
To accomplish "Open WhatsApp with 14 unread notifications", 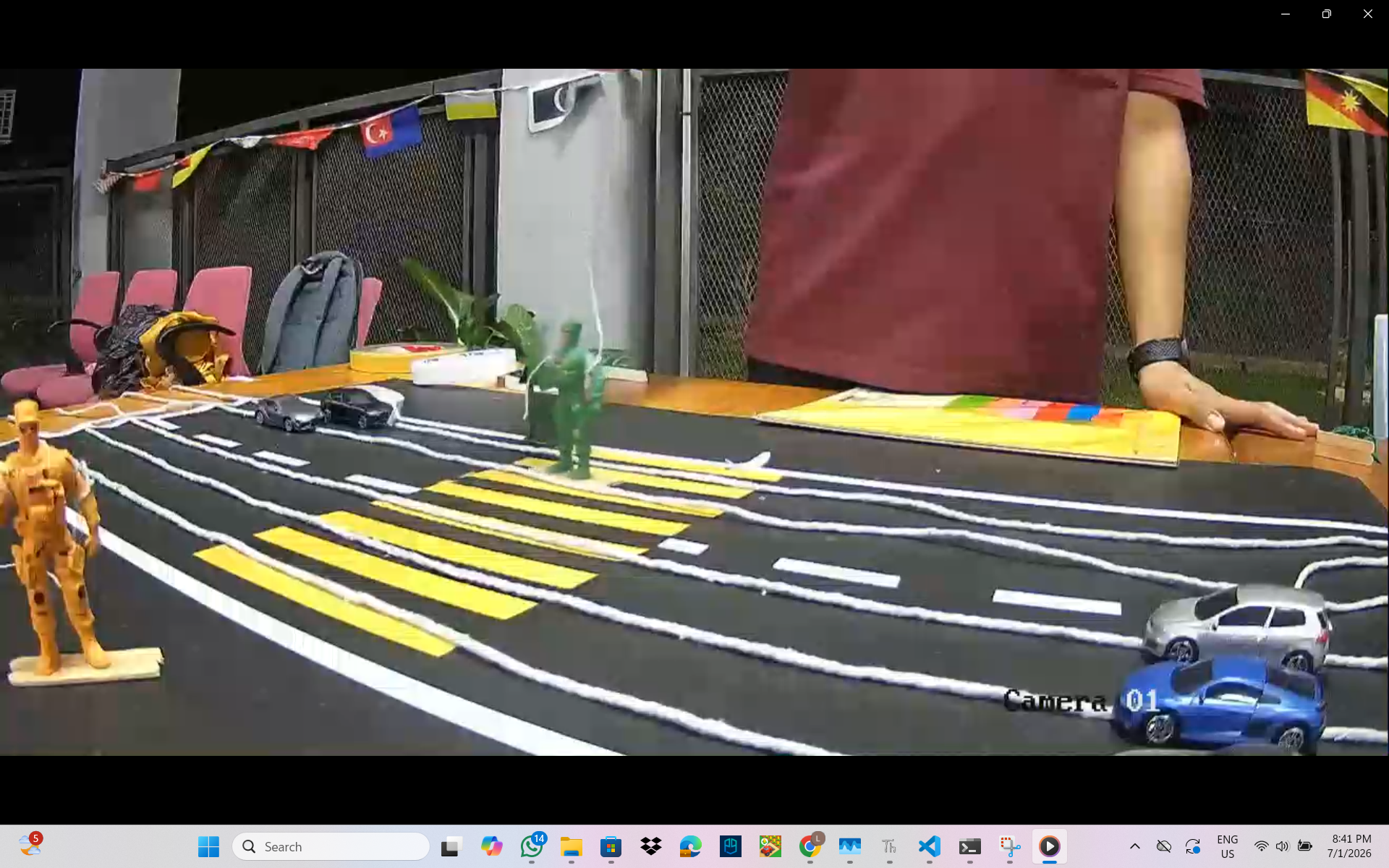I will coord(532,846).
